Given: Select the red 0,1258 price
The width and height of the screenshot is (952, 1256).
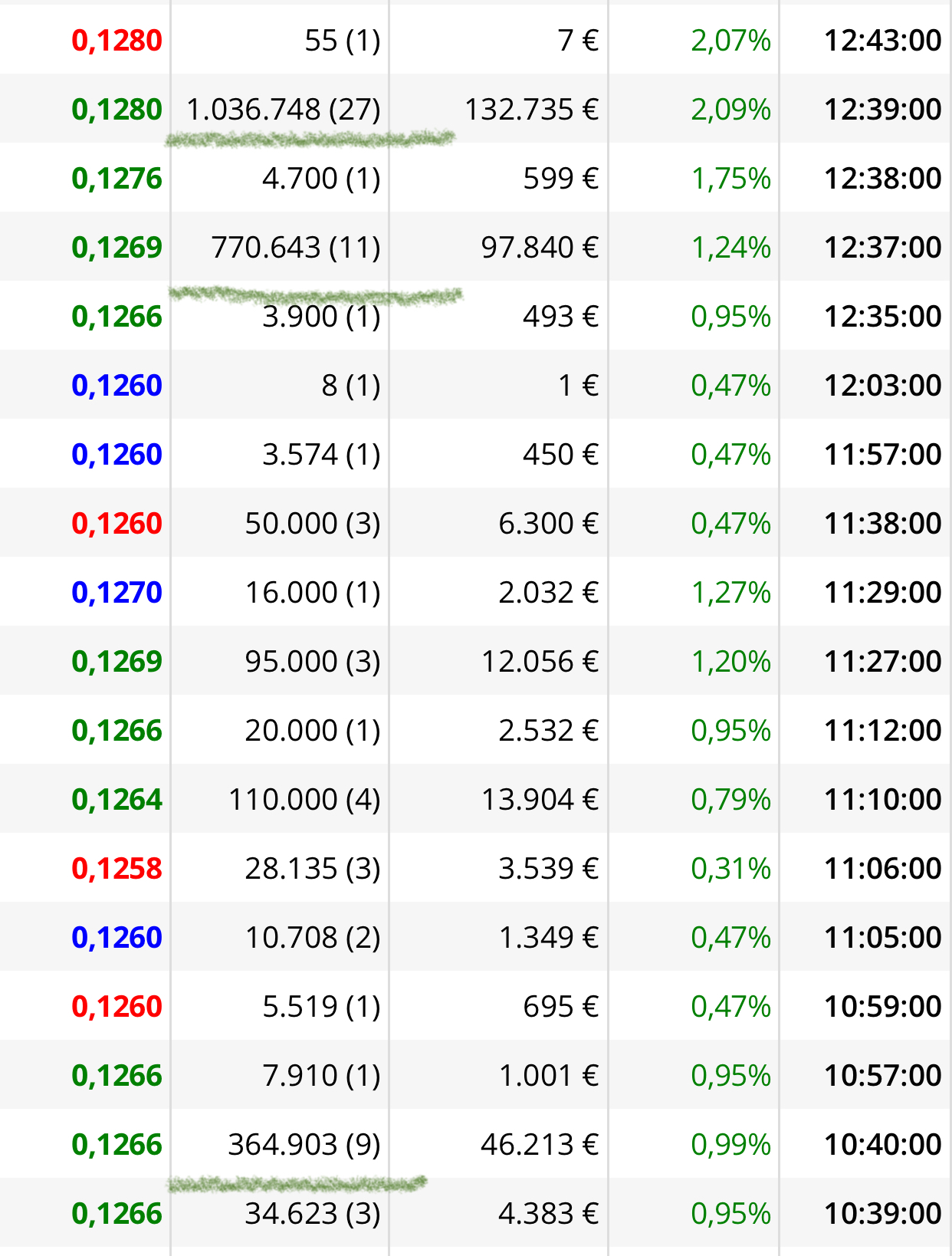Looking at the screenshot, I should (117, 869).
